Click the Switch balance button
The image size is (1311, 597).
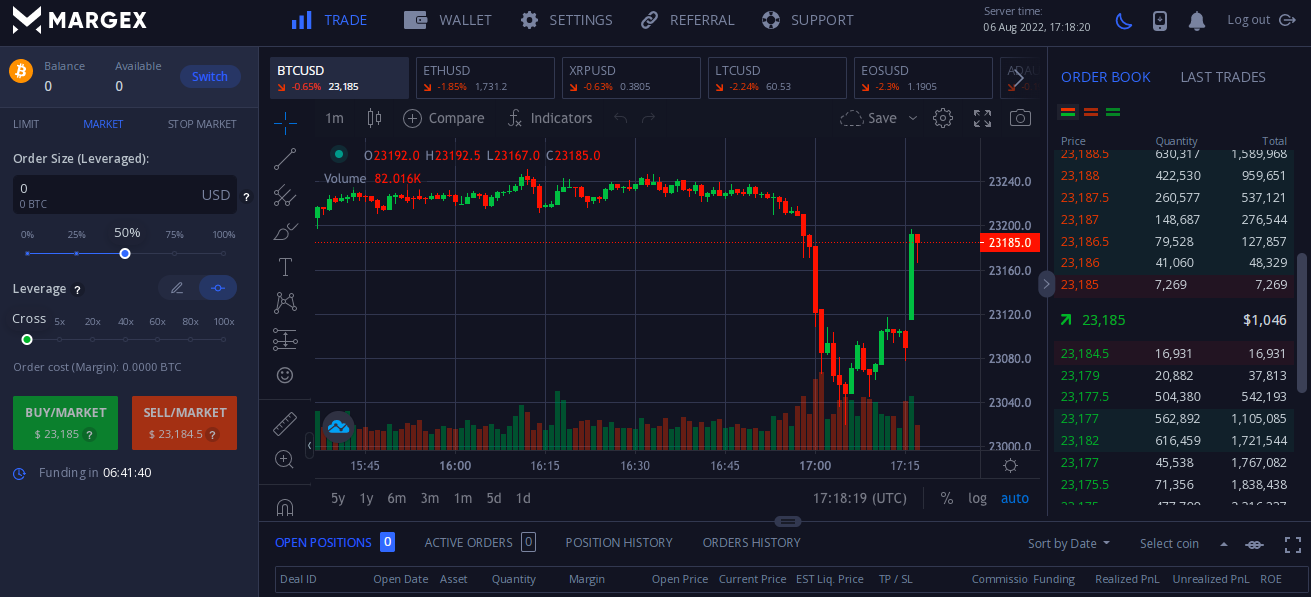tap(210, 77)
